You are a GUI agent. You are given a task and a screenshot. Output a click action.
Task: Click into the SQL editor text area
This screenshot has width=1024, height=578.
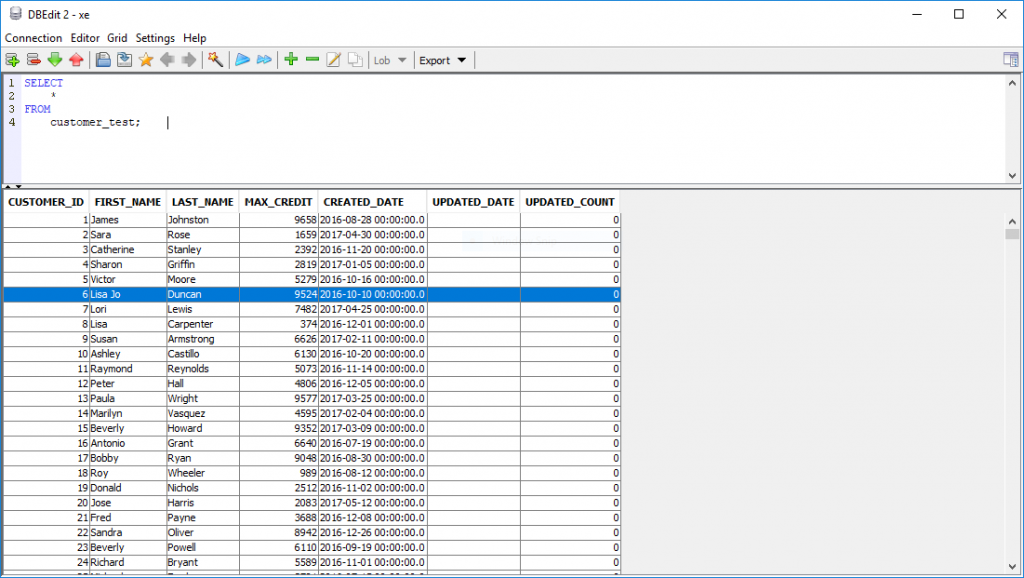pos(500,140)
